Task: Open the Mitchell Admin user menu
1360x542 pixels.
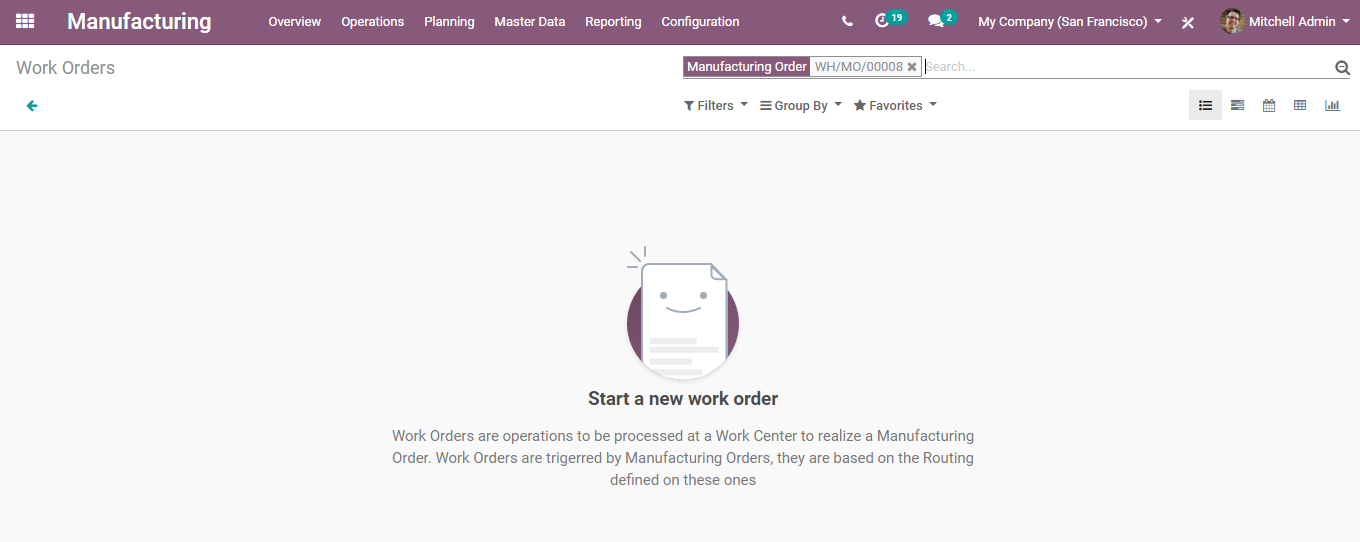Action: coord(1284,21)
